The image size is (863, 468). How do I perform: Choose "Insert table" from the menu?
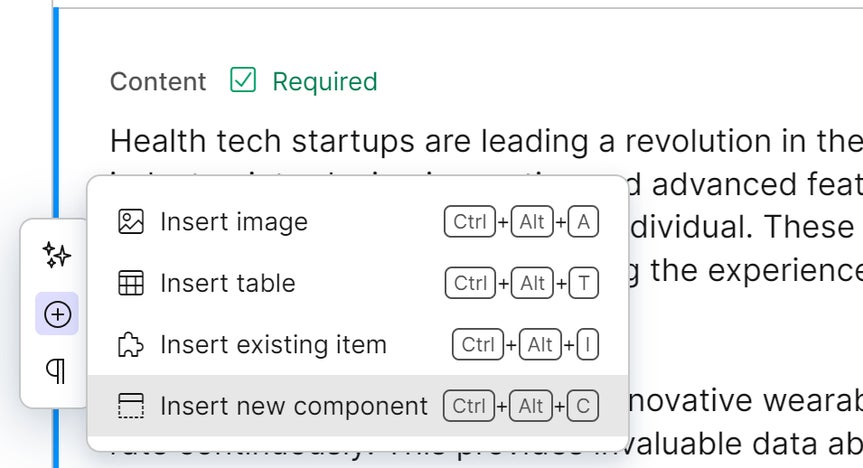pyautogui.click(x=228, y=283)
